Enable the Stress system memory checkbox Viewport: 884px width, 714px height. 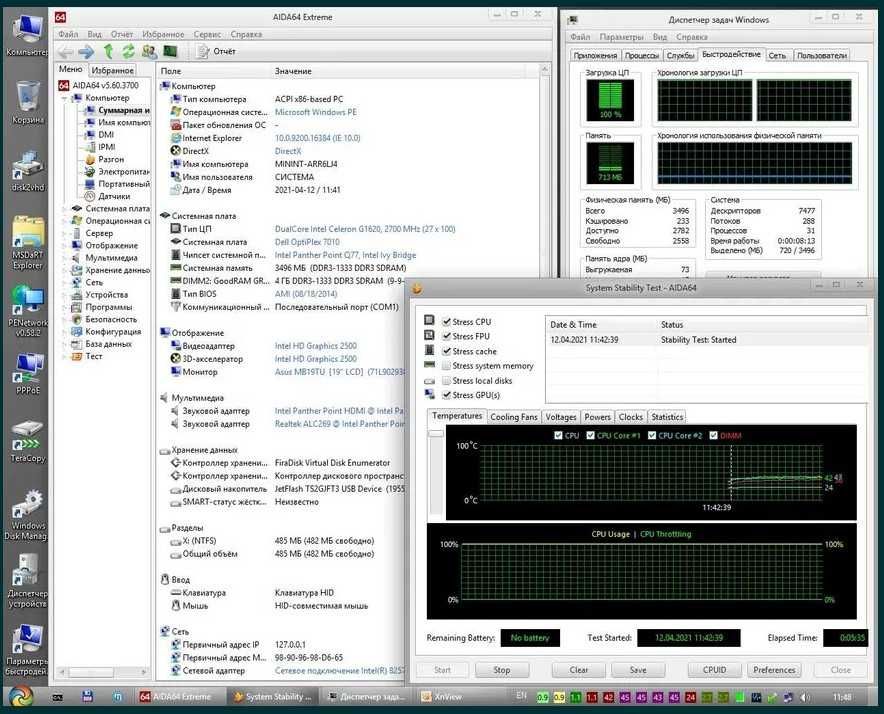tap(447, 365)
